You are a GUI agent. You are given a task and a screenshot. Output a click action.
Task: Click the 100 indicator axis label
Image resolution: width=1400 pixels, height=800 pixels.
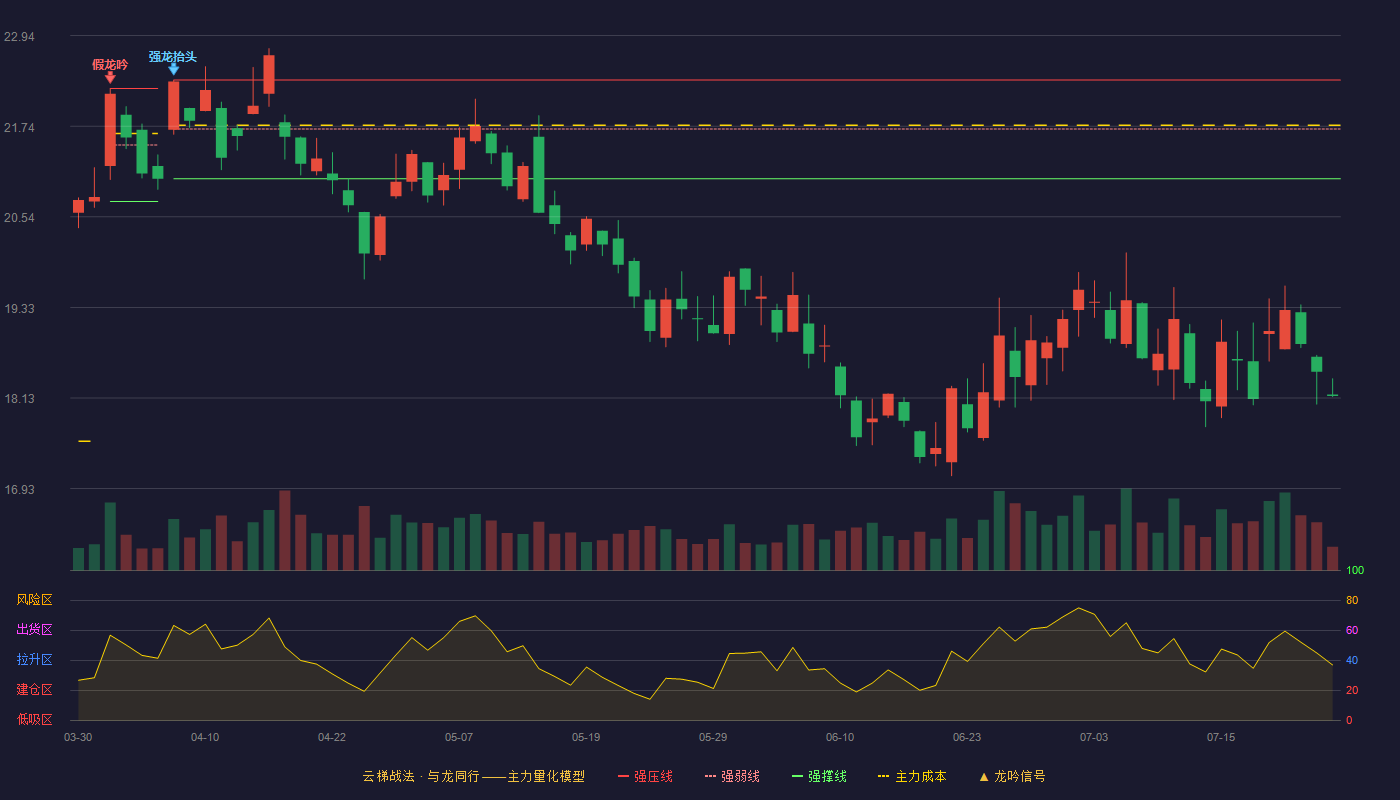(x=1355, y=571)
